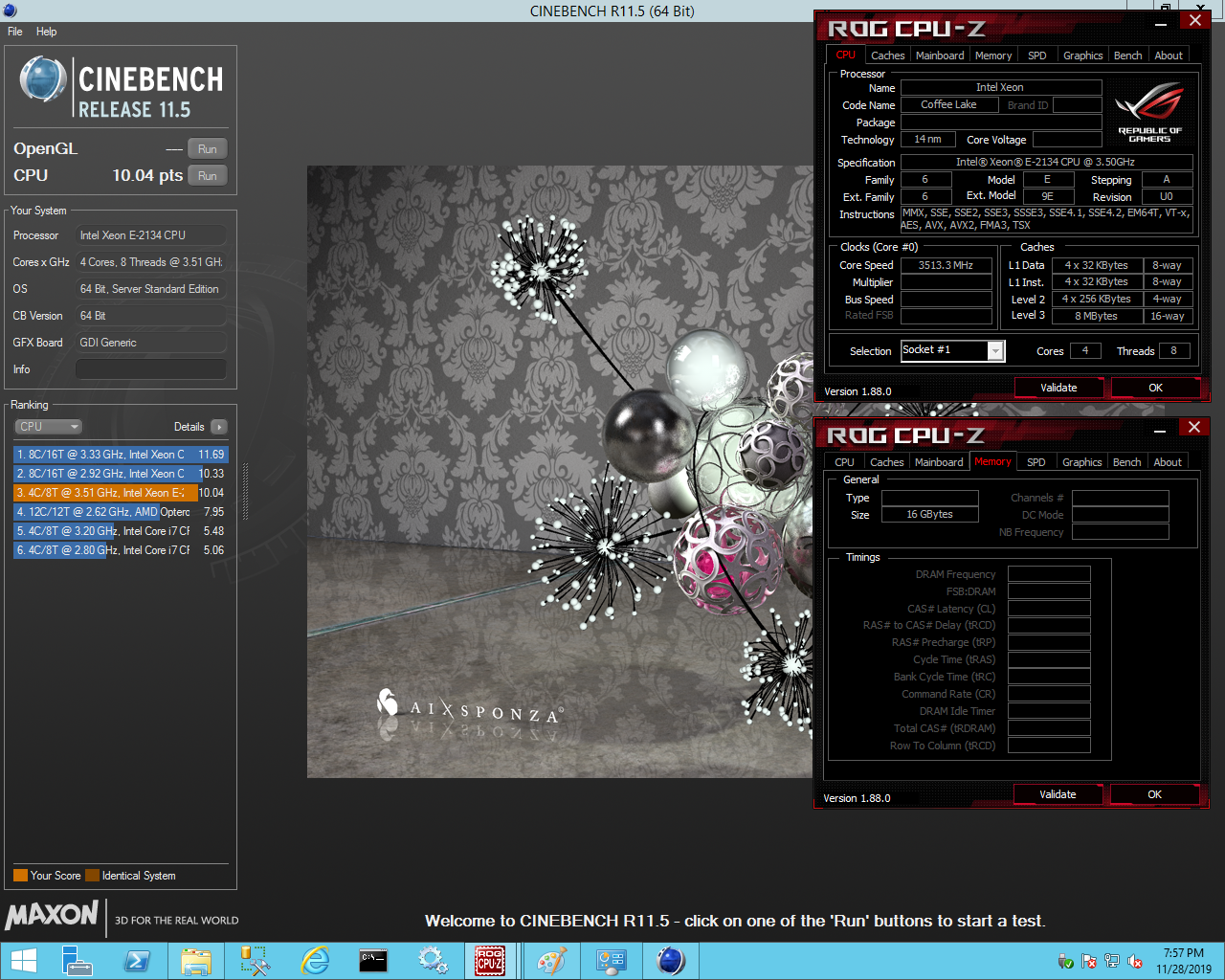Select About tab in lower CPU-Z window

(x=1167, y=462)
